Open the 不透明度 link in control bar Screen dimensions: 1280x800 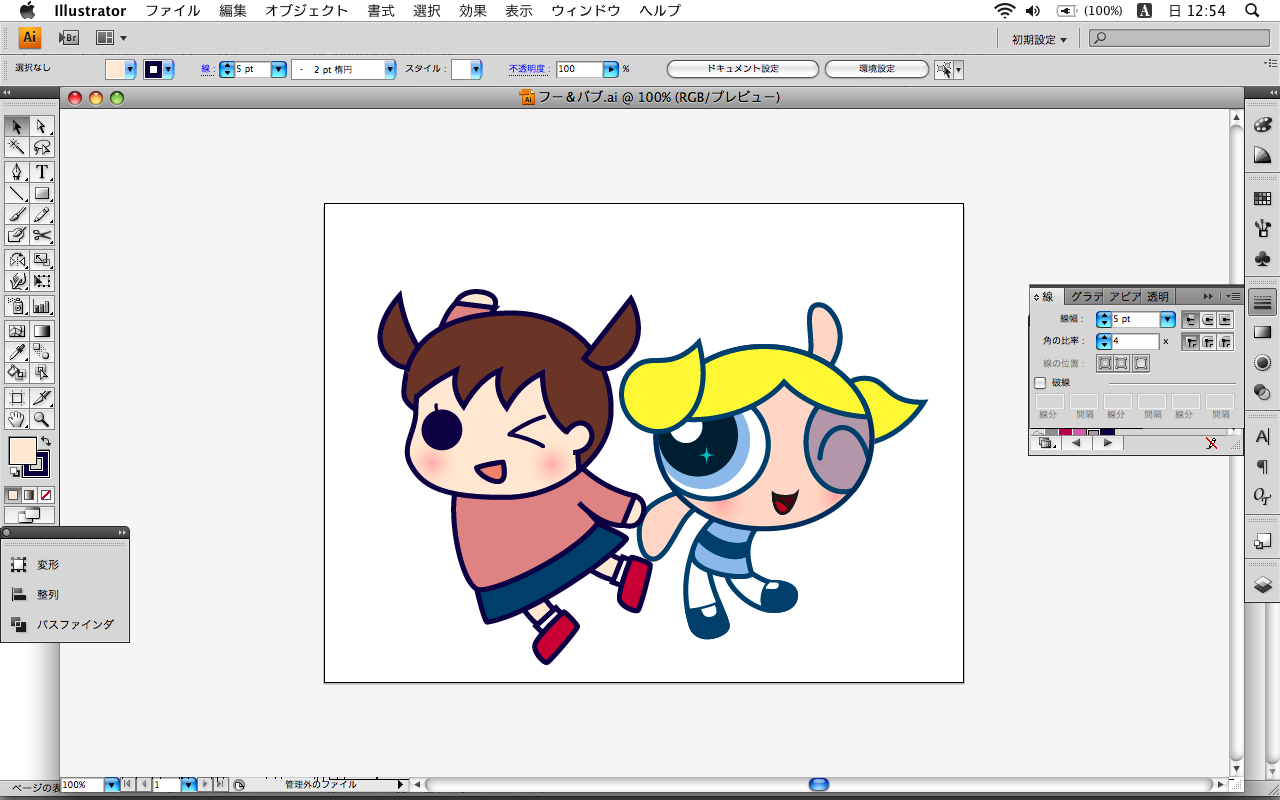527,69
